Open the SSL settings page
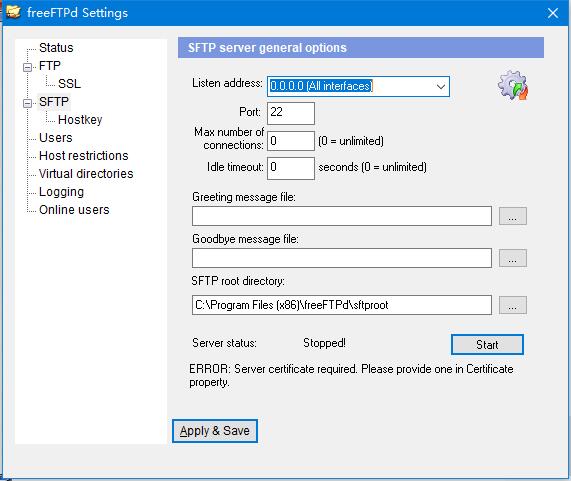This screenshot has height=481, width=571. pos(69,84)
